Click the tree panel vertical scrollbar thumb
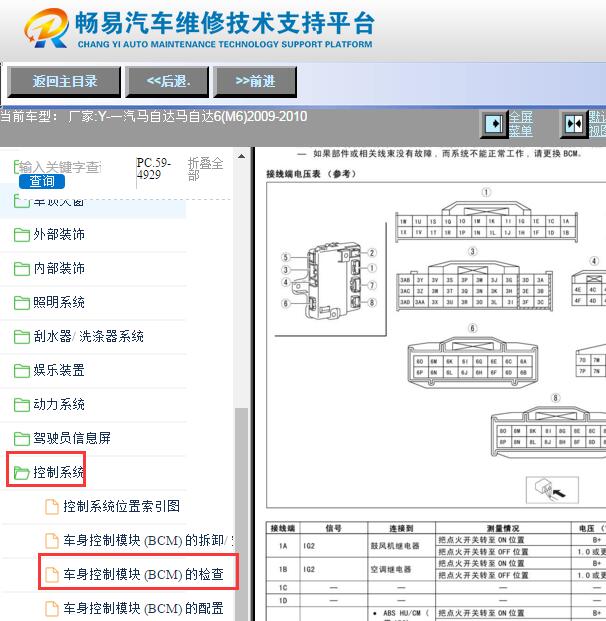Viewport: 606px width, 621px height. pos(241,514)
